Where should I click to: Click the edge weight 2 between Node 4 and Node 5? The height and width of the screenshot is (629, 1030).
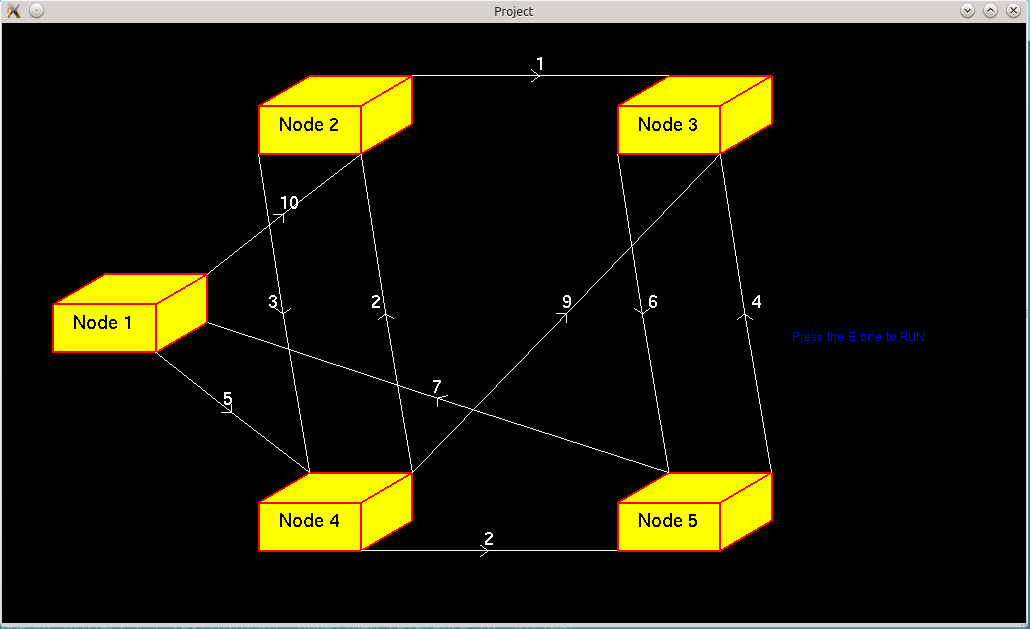[x=487, y=539]
